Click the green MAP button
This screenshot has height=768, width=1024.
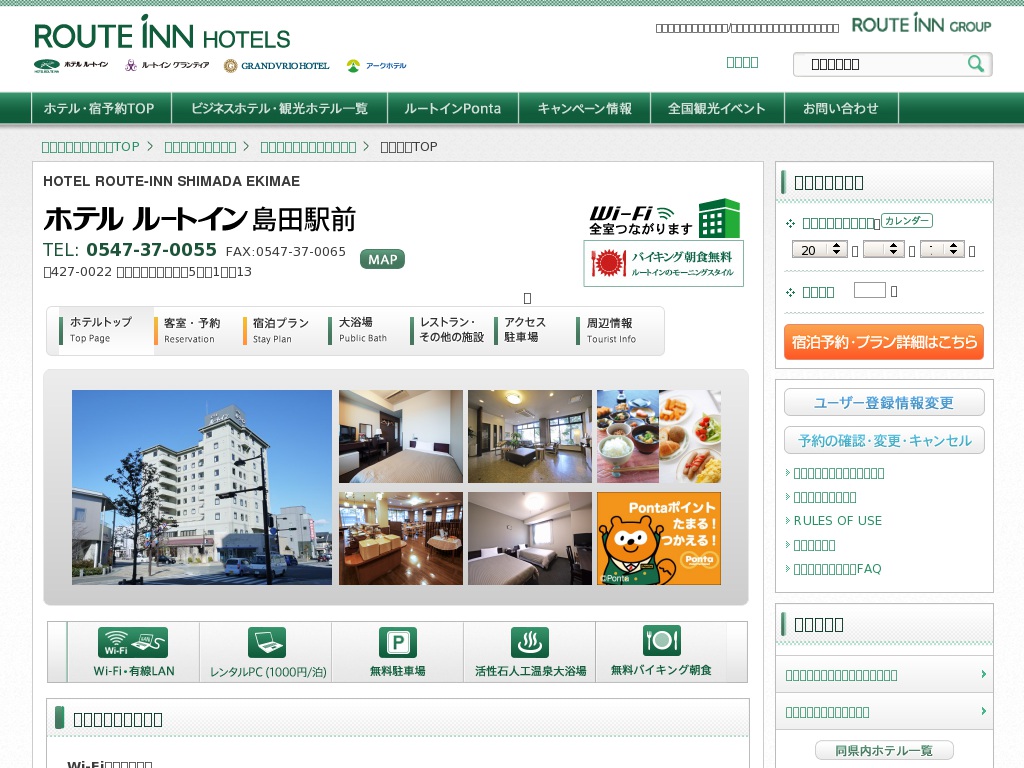coord(382,259)
